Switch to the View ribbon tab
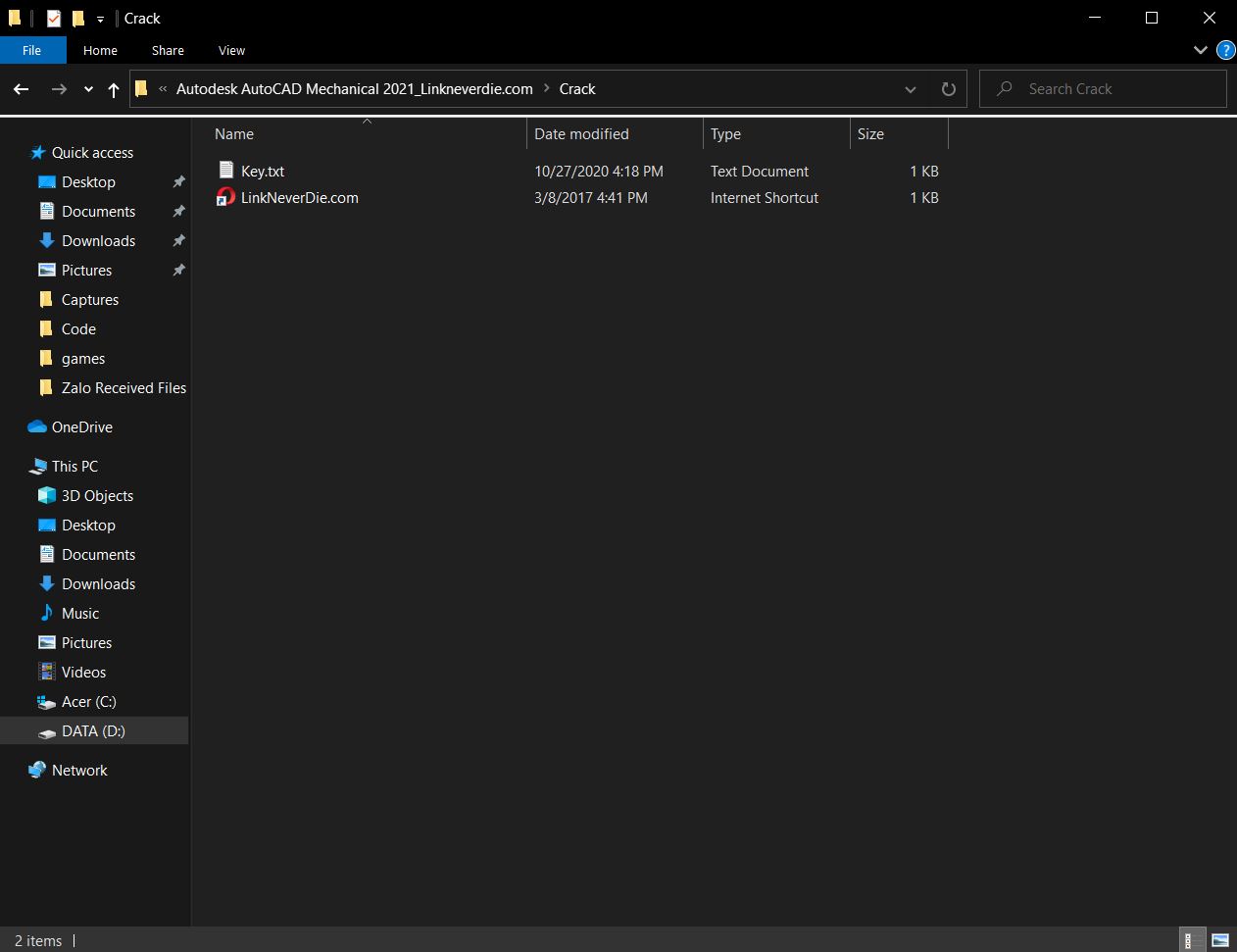1237x952 pixels. [x=231, y=50]
